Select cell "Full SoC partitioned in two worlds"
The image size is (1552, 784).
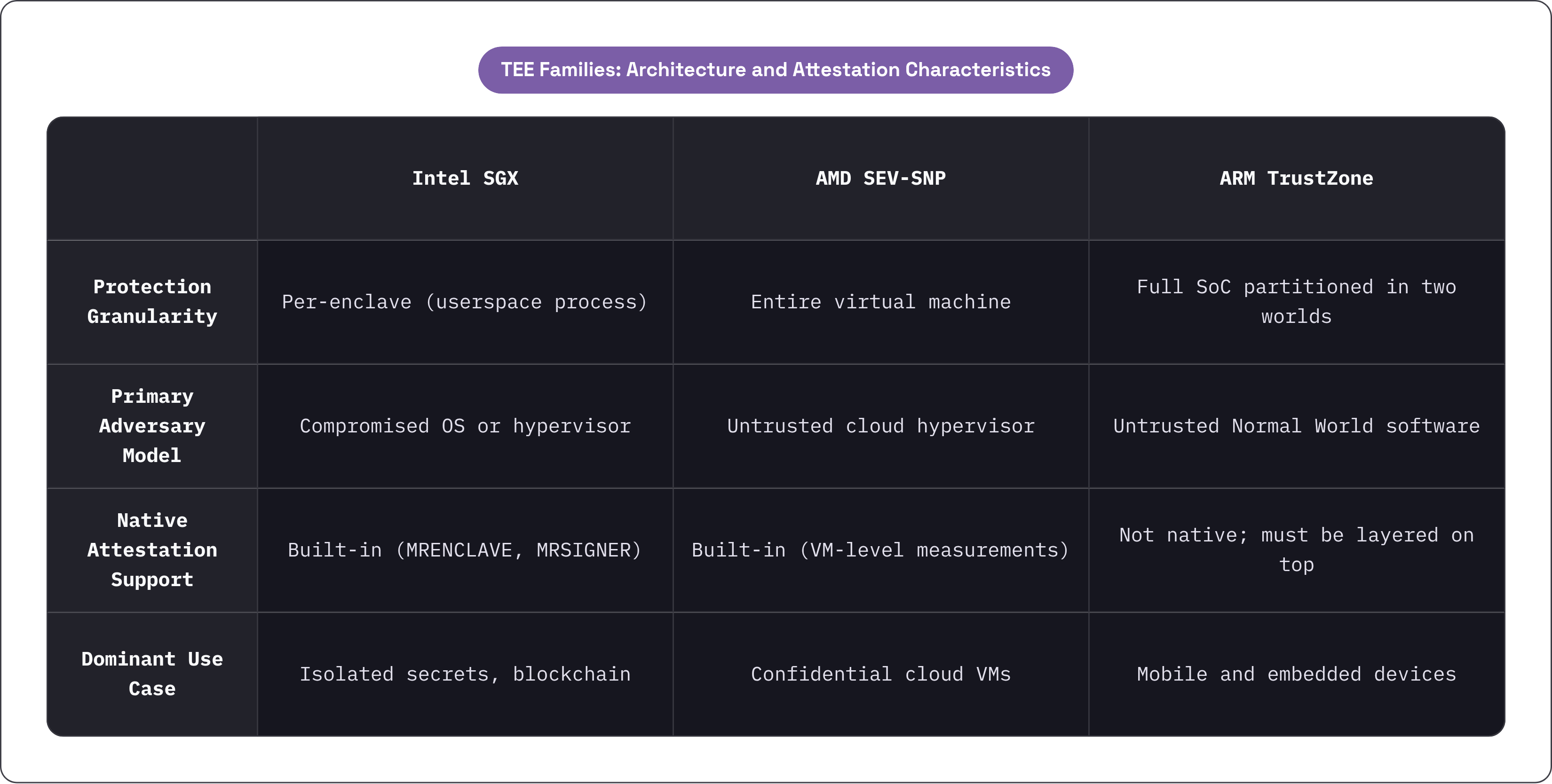[x=1297, y=302]
